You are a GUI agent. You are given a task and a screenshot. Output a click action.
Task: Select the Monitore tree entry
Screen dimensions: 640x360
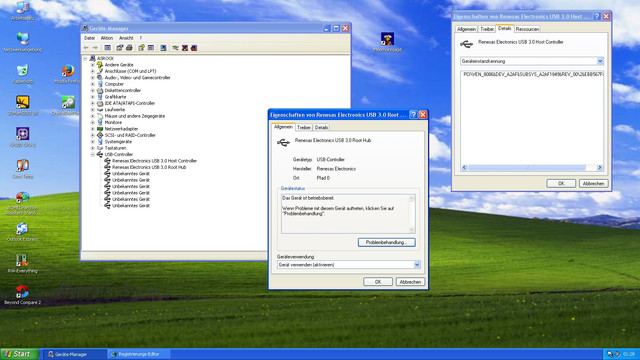113,122
